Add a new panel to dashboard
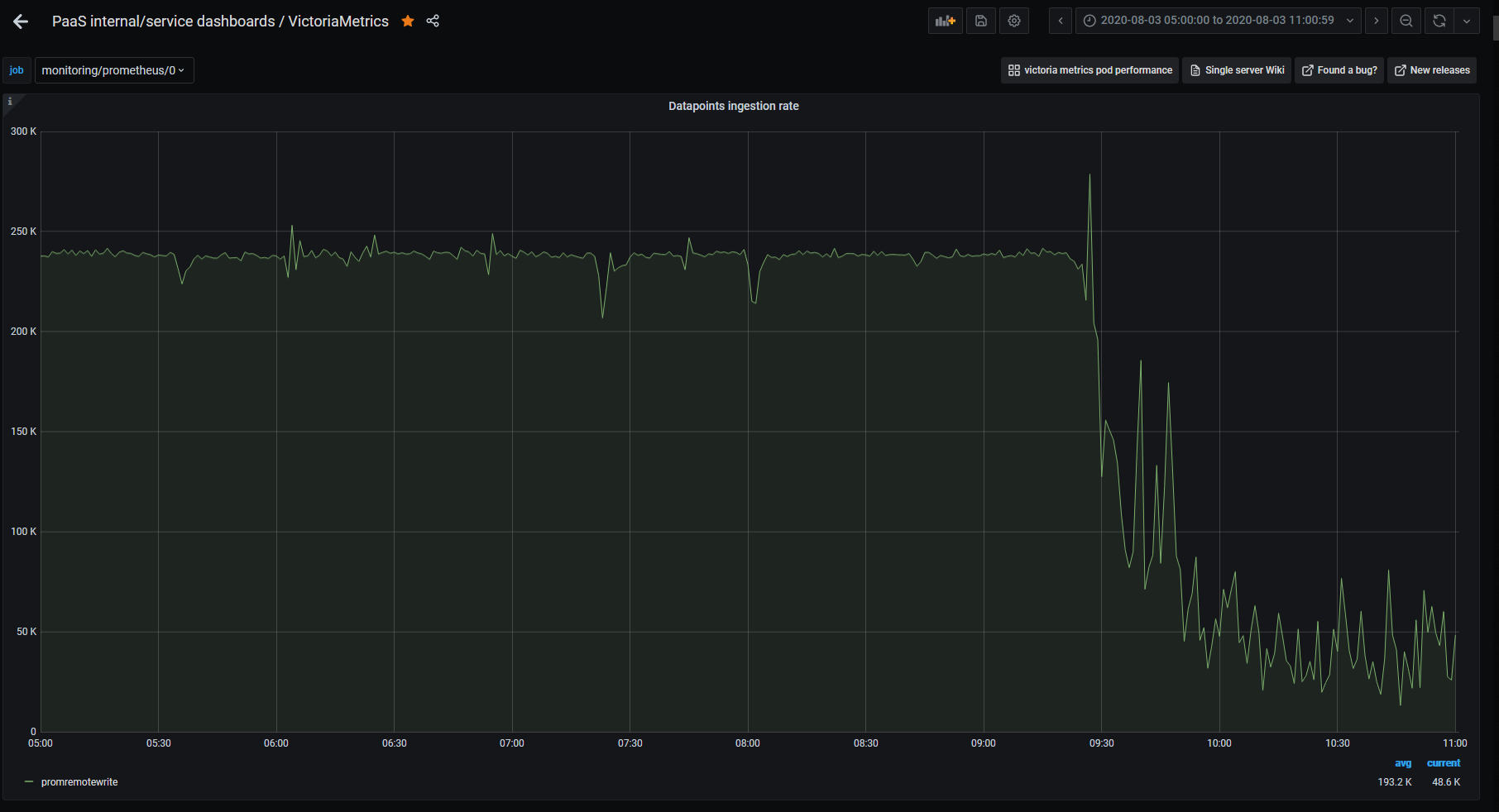The image size is (1499, 812). 945,21
